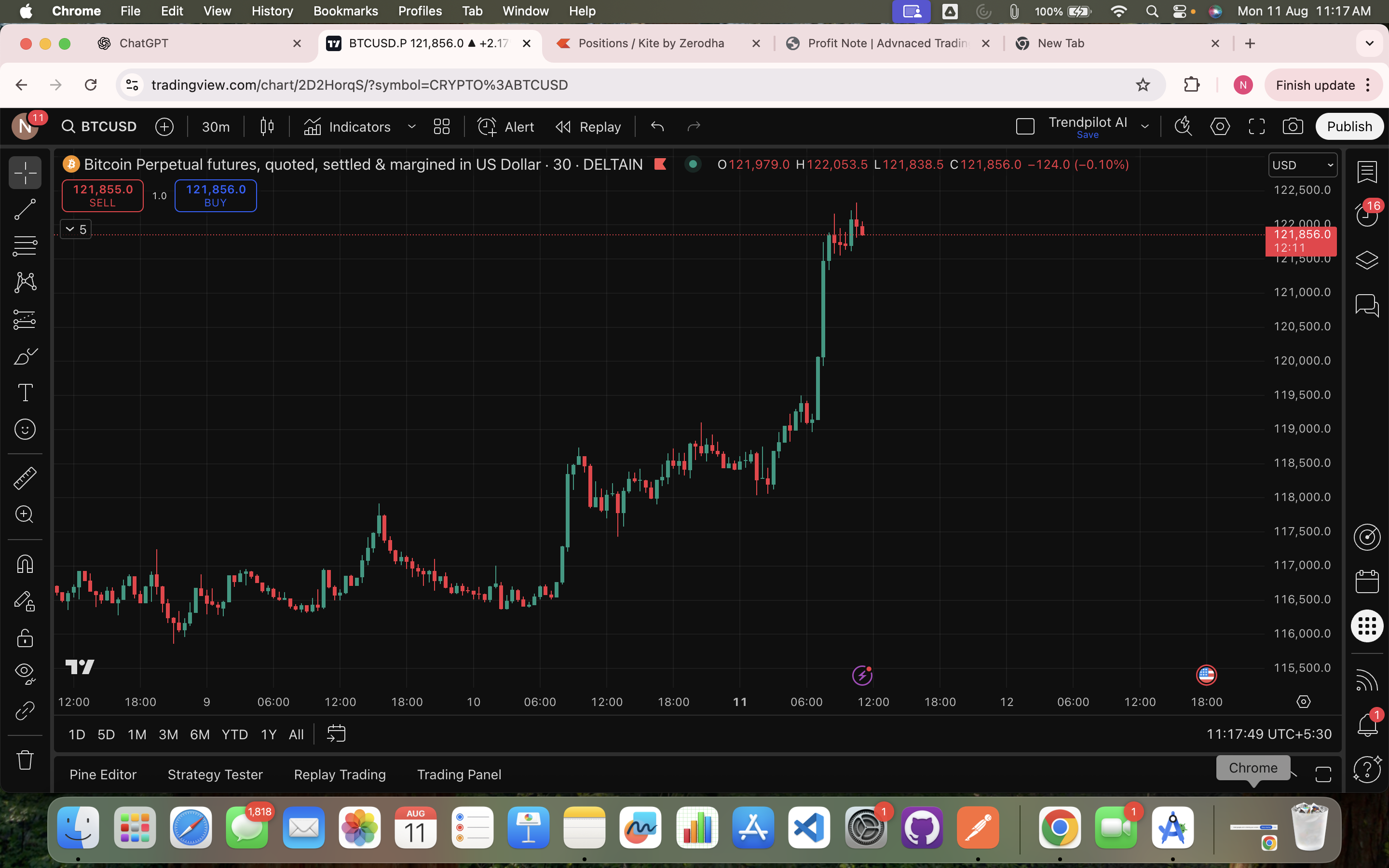Expand the collapsed indicators legend showing 5
Viewport: 1389px width, 868px height.
pos(76,230)
